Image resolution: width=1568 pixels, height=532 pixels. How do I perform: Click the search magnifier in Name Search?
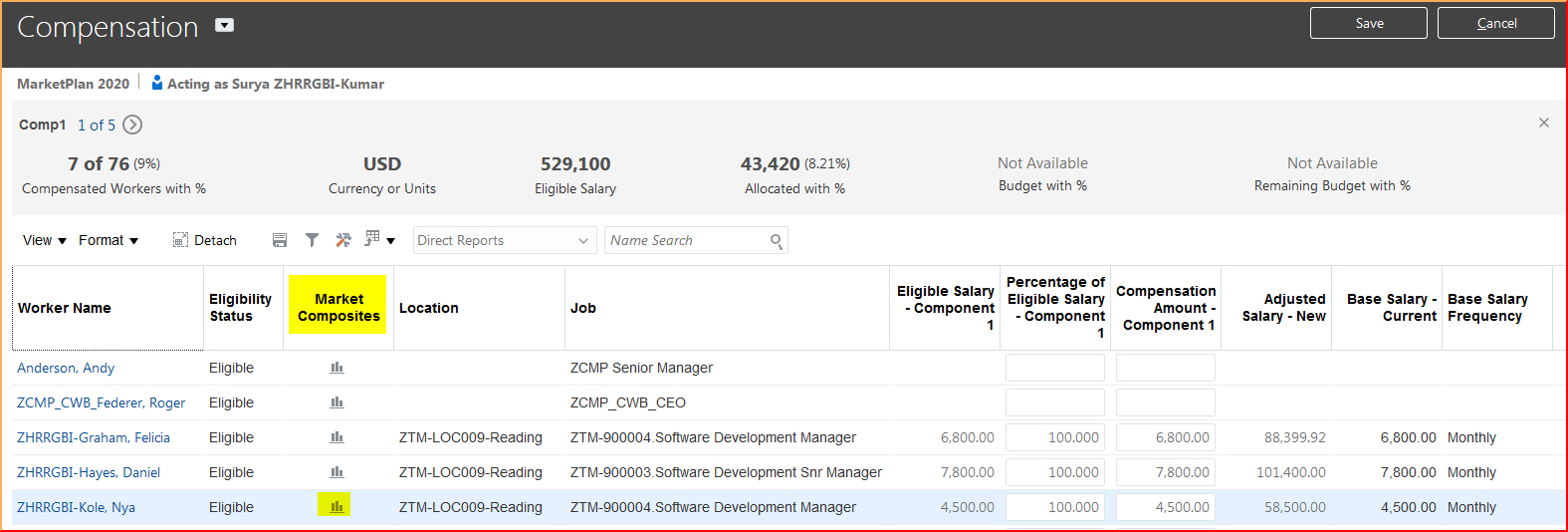tap(777, 241)
